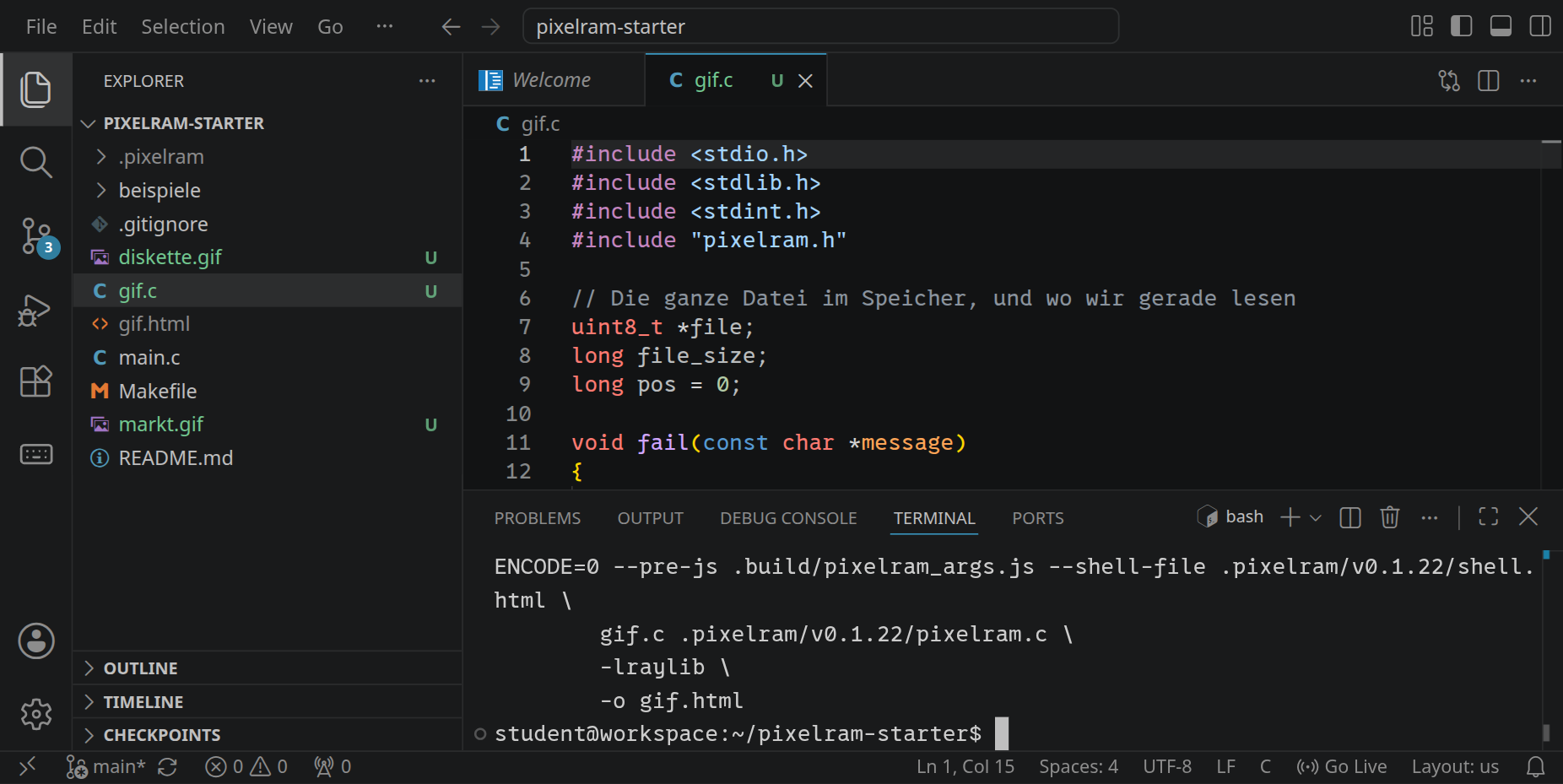Toggle the secondary side bar
This screenshot has height=784, width=1563.
[x=1540, y=26]
